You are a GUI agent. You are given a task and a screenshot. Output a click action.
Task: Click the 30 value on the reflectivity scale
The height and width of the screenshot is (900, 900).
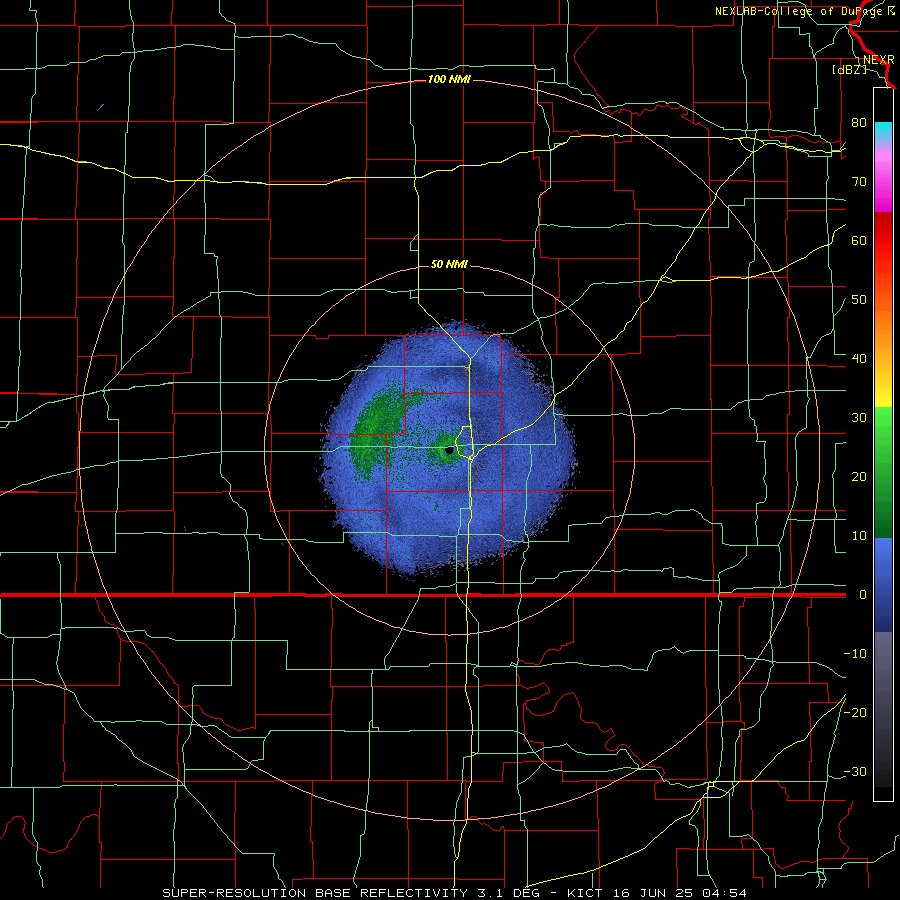[859, 418]
